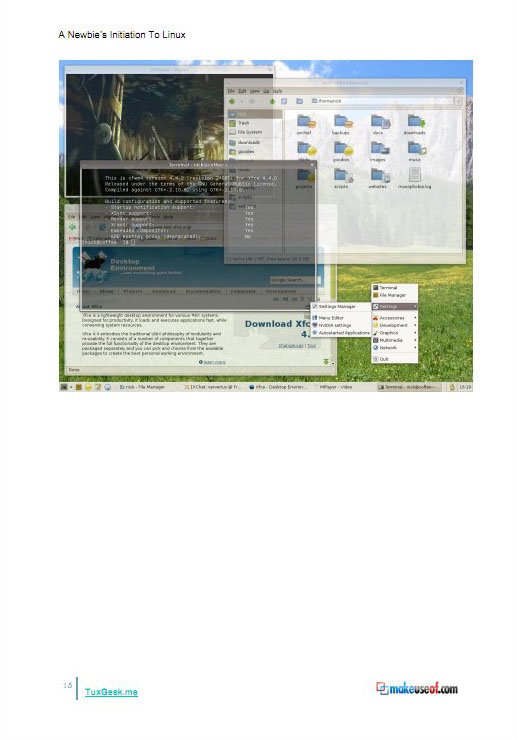The height and width of the screenshot is (740, 518).
Task: Go to parent folder using up arrow
Action: (x=272, y=101)
